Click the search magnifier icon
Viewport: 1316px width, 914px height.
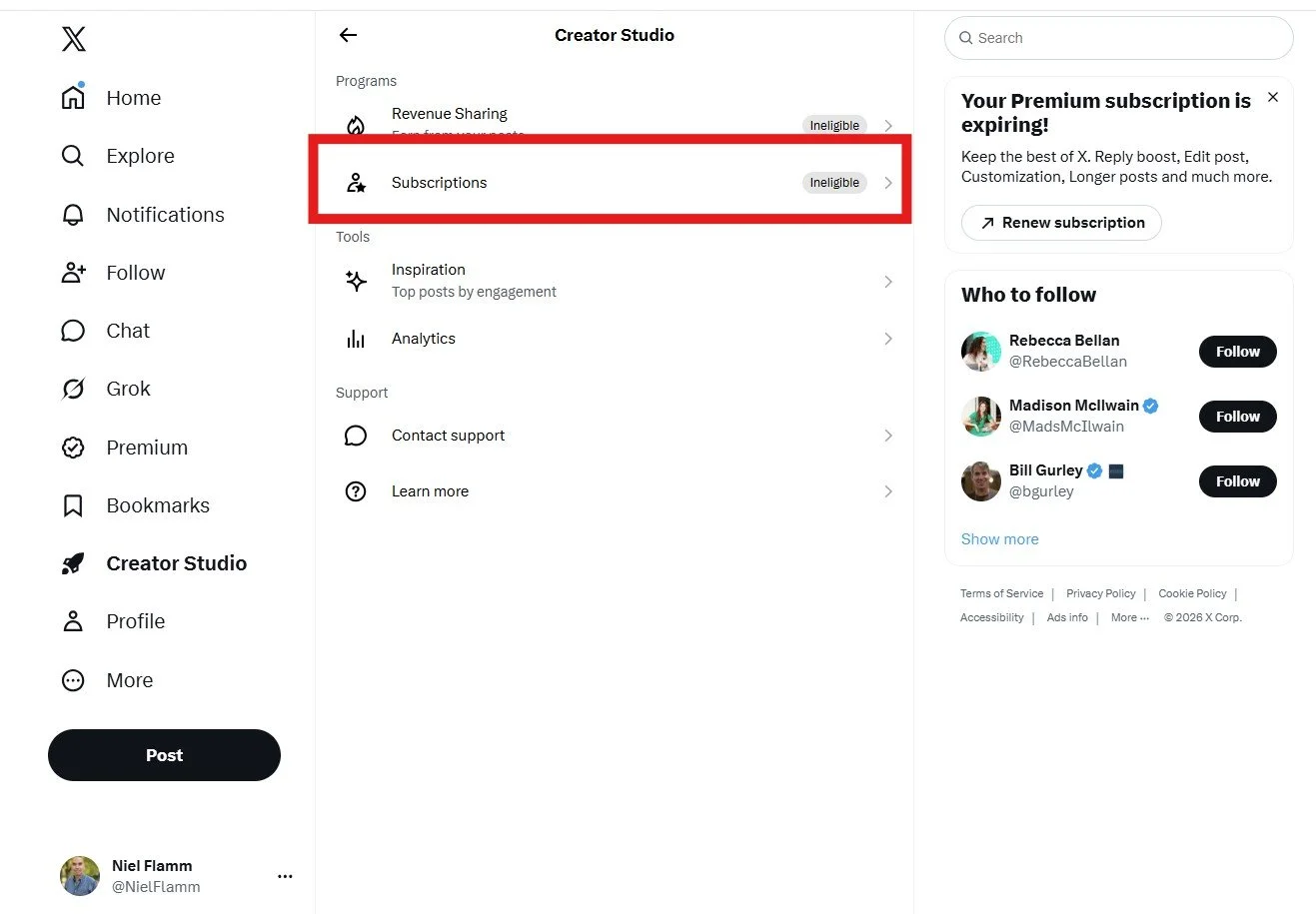[x=965, y=38]
